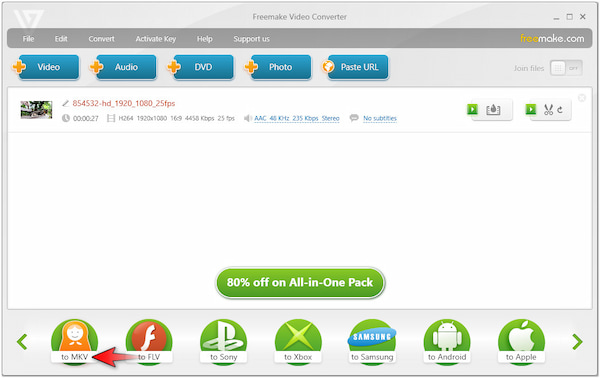Choose the to FLV output format
This screenshot has width=600, height=378.
(x=149, y=342)
